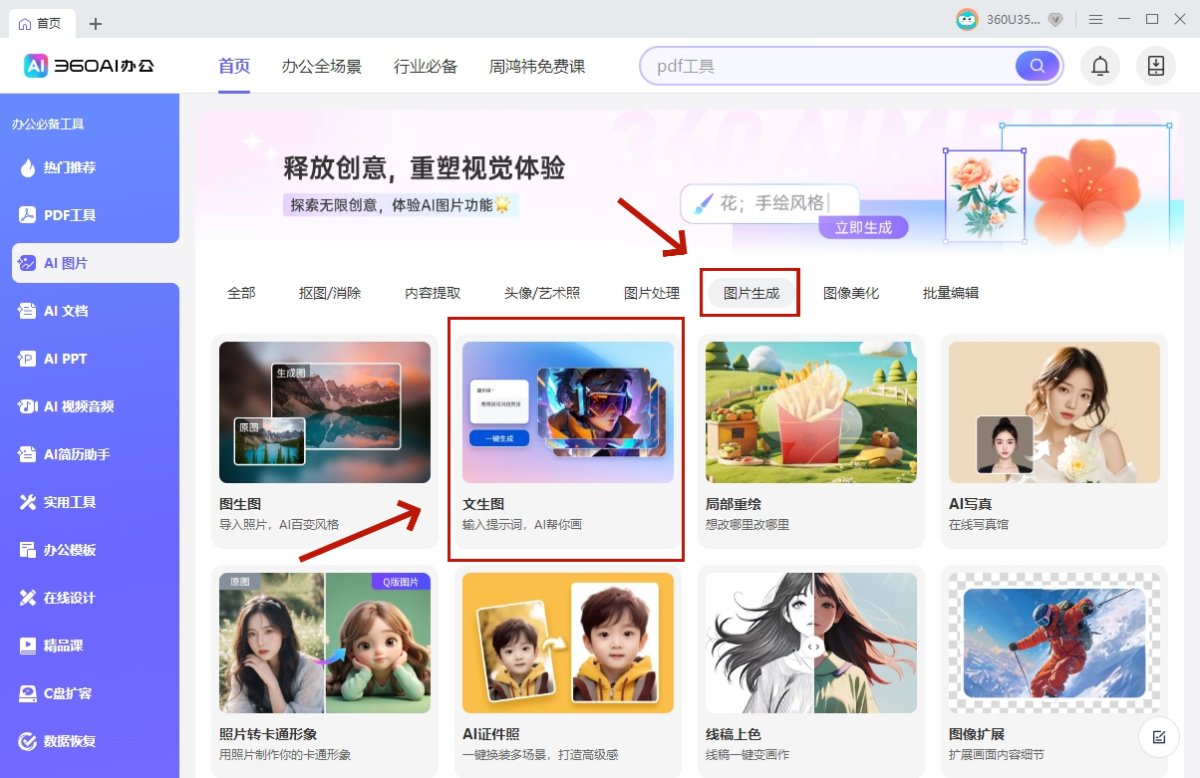Show the 全部 image tools category
Image resolution: width=1200 pixels, height=778 pixels.
pos(241,293)
